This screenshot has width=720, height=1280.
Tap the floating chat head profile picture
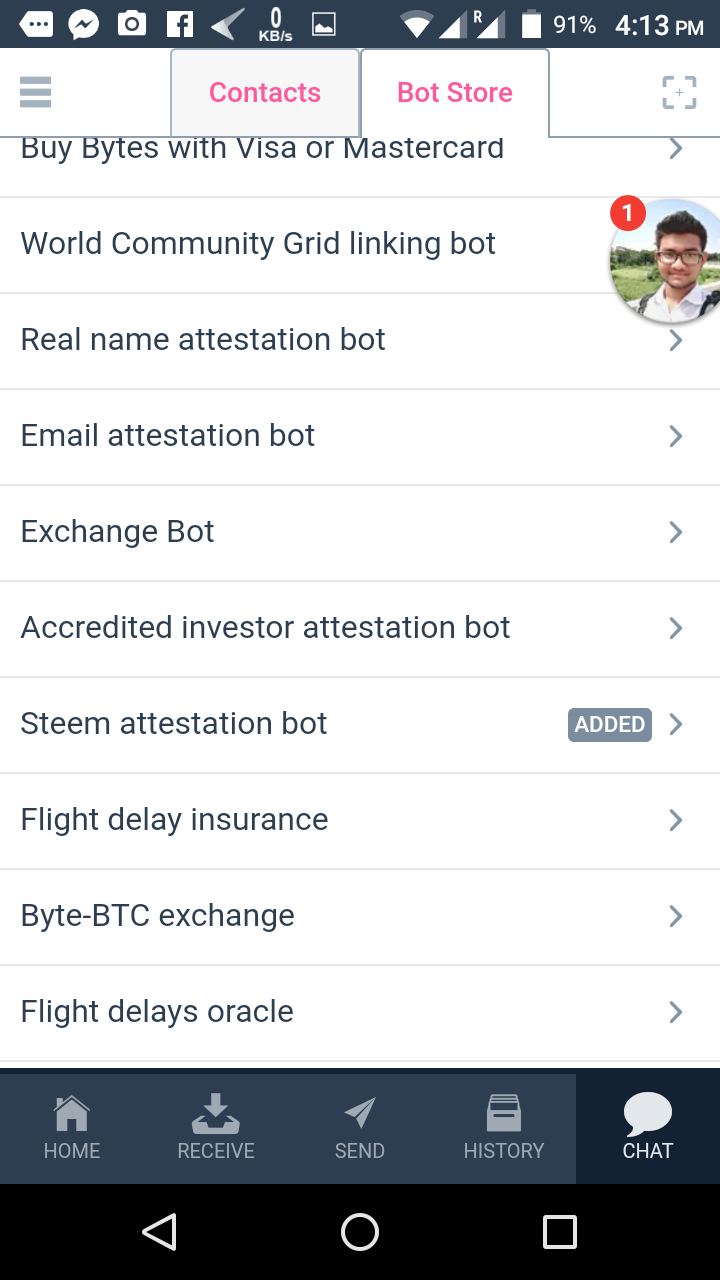(x=664, y=260)
